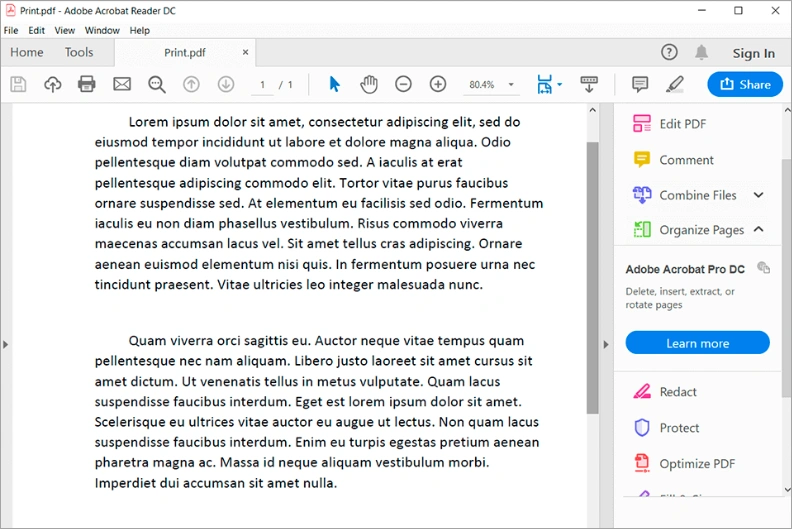792x529 pixels.
Task: Click the Save file icon
Action: pyautogui.click(x=18, y=84)
